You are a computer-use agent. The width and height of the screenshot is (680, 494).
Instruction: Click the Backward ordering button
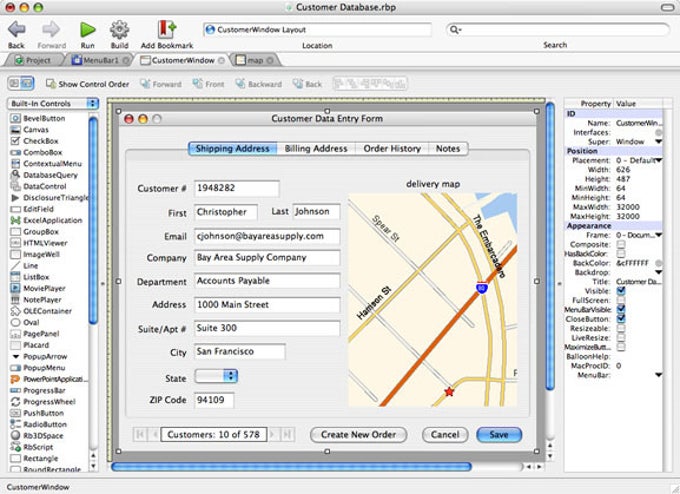(258, 84)
